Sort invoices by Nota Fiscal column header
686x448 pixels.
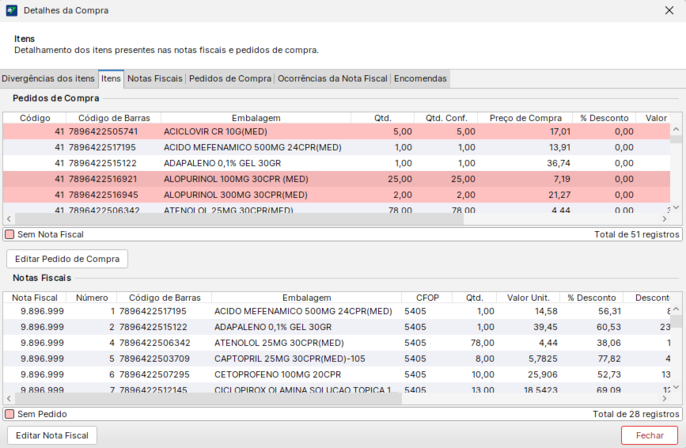coord(35,298)
